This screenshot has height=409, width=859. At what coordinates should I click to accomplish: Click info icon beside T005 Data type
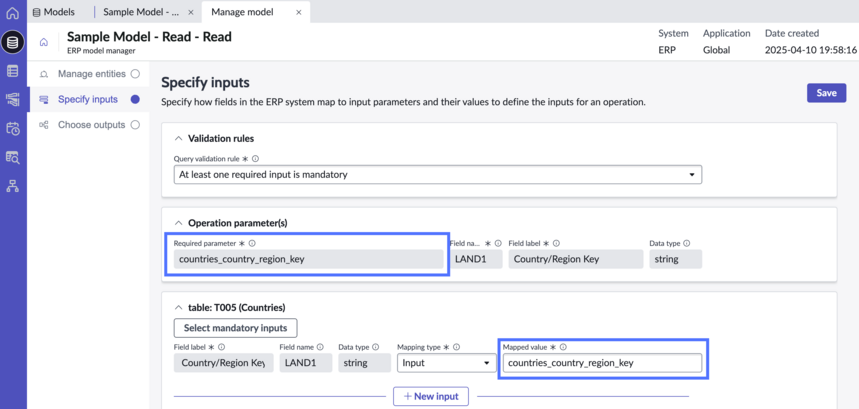coord(375,347)
